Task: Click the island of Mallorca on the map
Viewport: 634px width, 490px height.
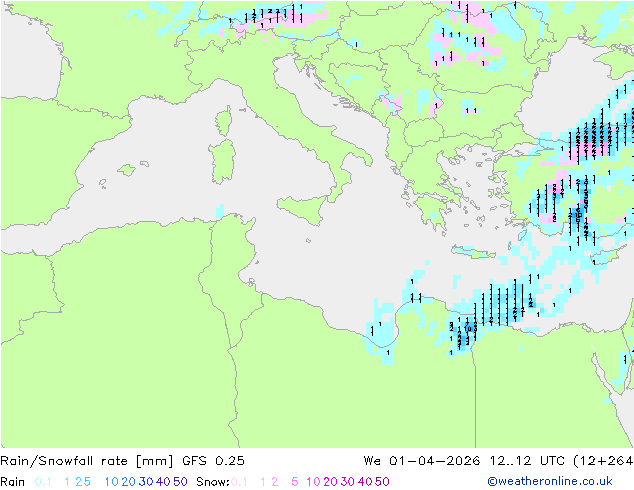Action: (x=127, y=170)
